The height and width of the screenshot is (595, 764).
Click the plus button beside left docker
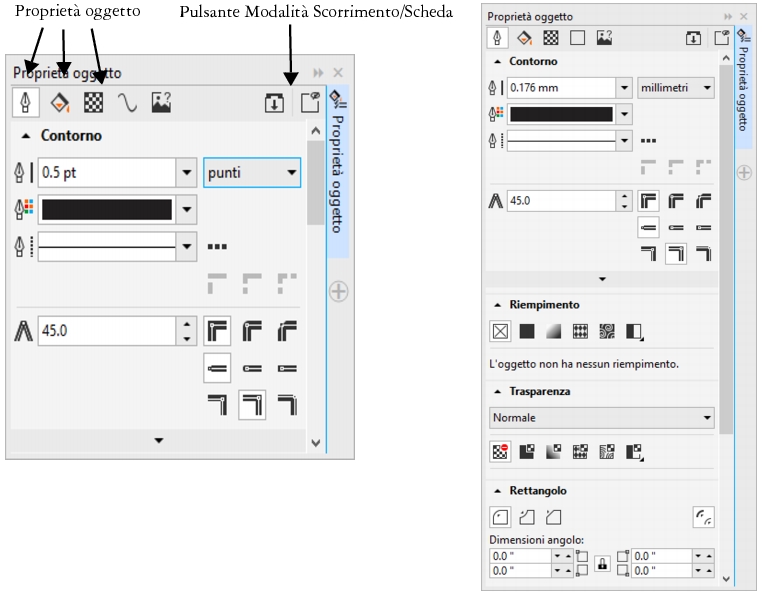338,291
